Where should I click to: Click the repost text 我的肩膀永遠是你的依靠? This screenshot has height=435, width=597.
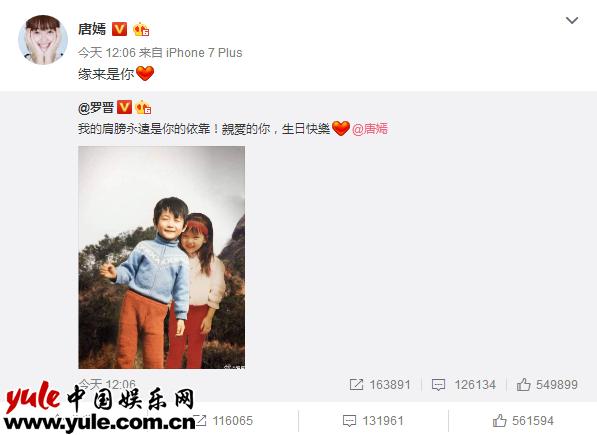click(144, 129)
